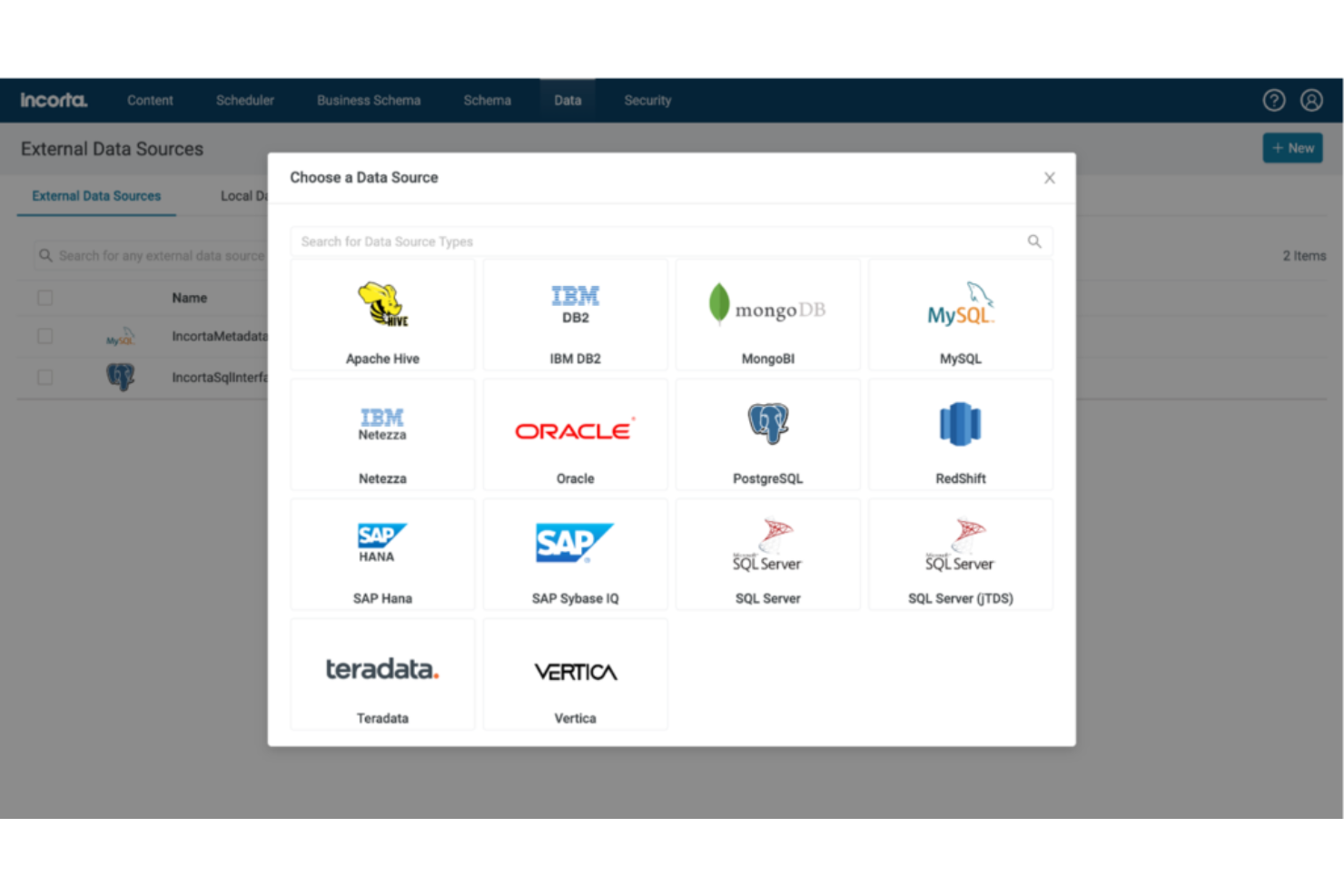The image size is (1344, 896).
Task: Pick the PostgreSQL elephant tile
Action: point(767,435)
